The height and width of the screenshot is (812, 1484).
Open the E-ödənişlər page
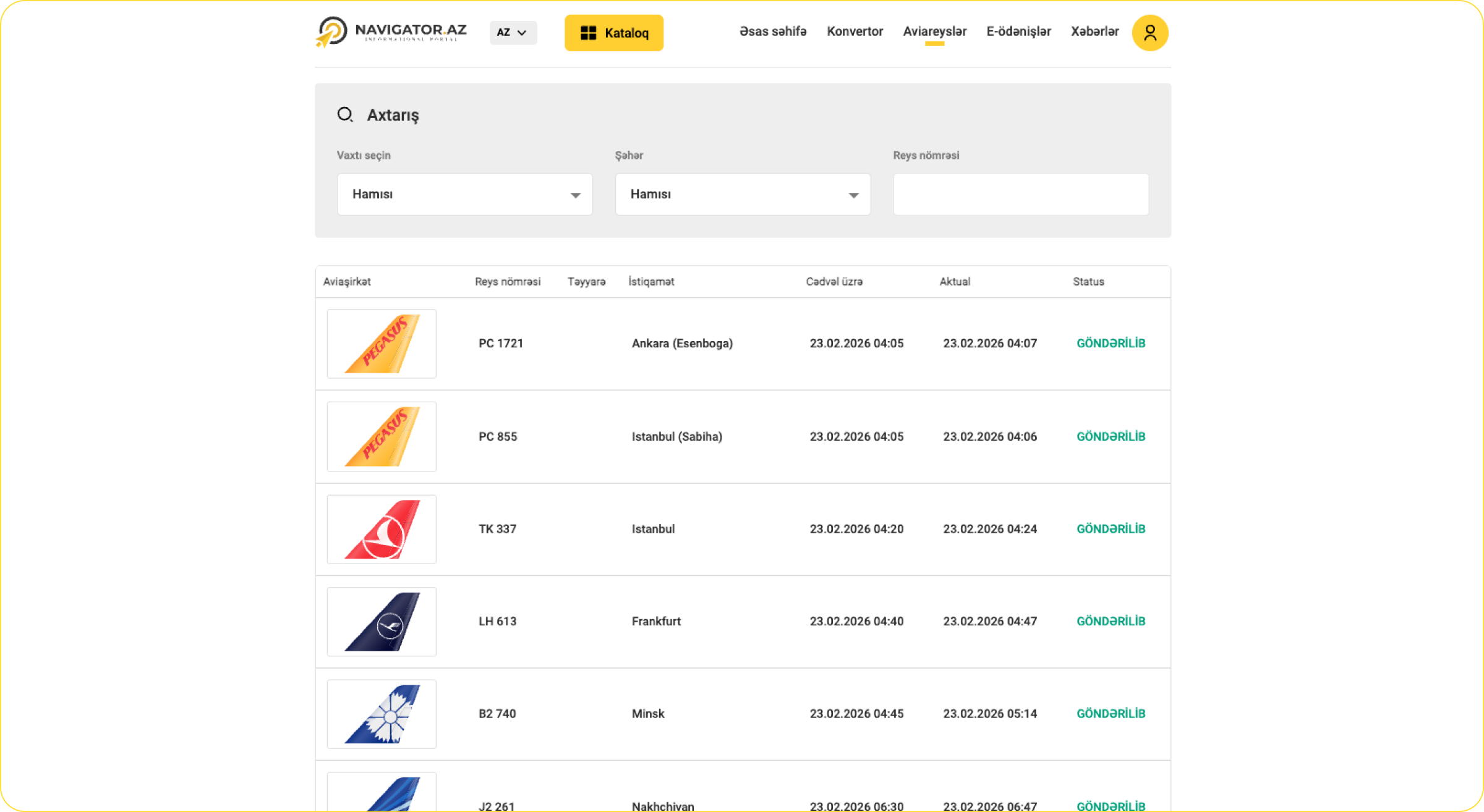[x=1018, y=32]
